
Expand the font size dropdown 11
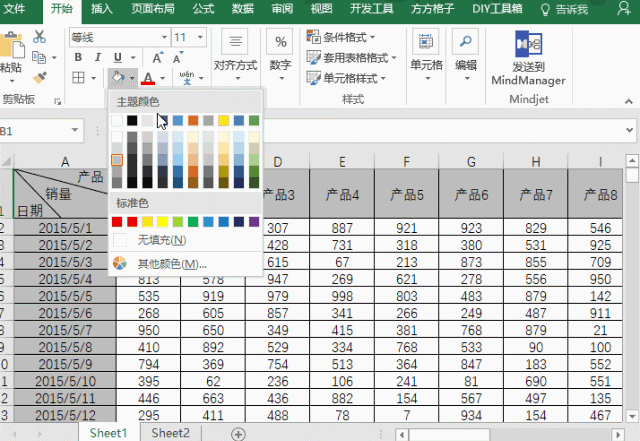pos(200,38)
